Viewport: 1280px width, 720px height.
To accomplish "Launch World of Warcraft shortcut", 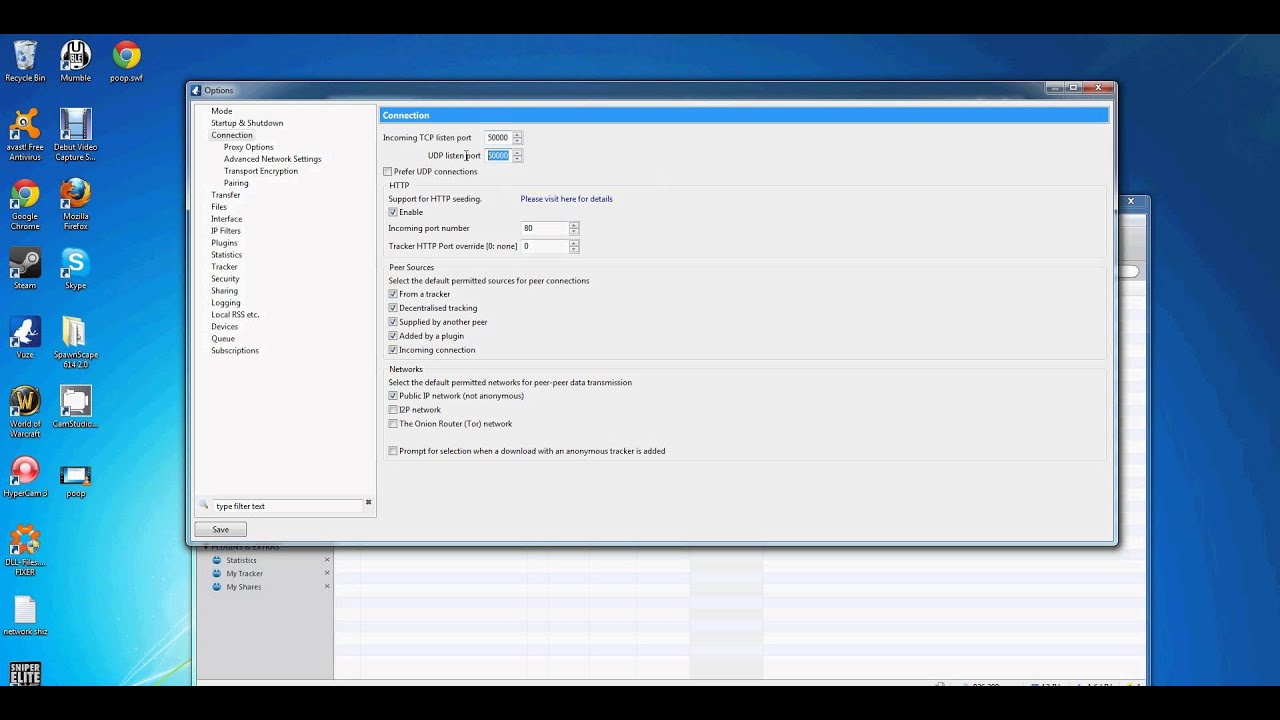I will click(x=25, y=412).
